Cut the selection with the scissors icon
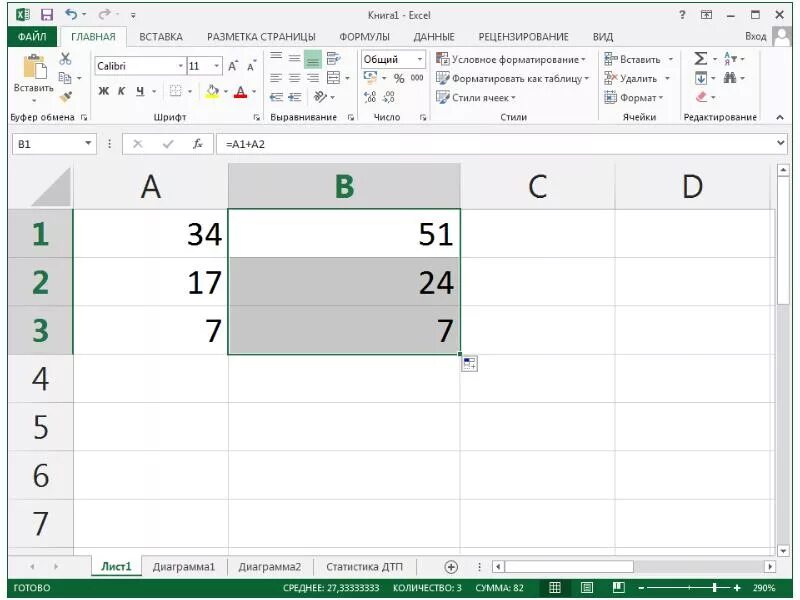This screenshot has width=800, height=600. 64,58
